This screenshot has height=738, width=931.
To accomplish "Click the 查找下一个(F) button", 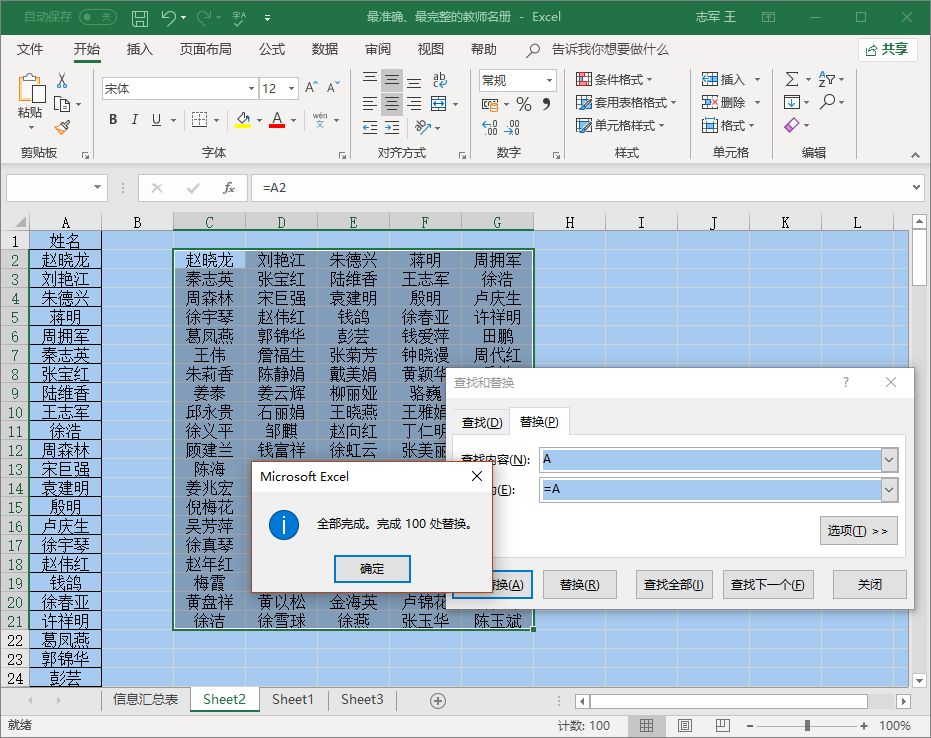I will coord(768,585).
